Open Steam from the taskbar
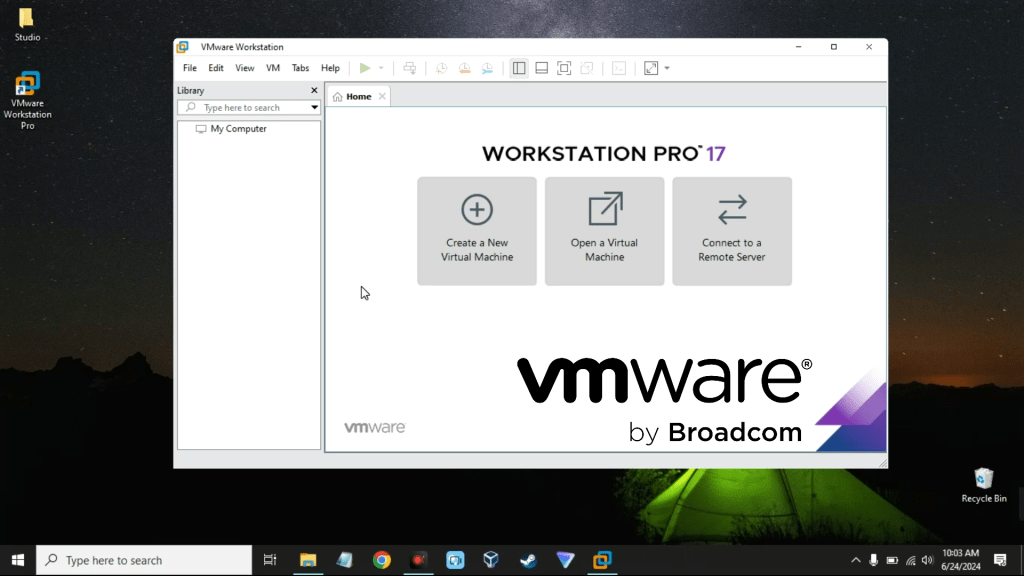Viewport: 1024px width, 576px height. [x=528, y=560]
